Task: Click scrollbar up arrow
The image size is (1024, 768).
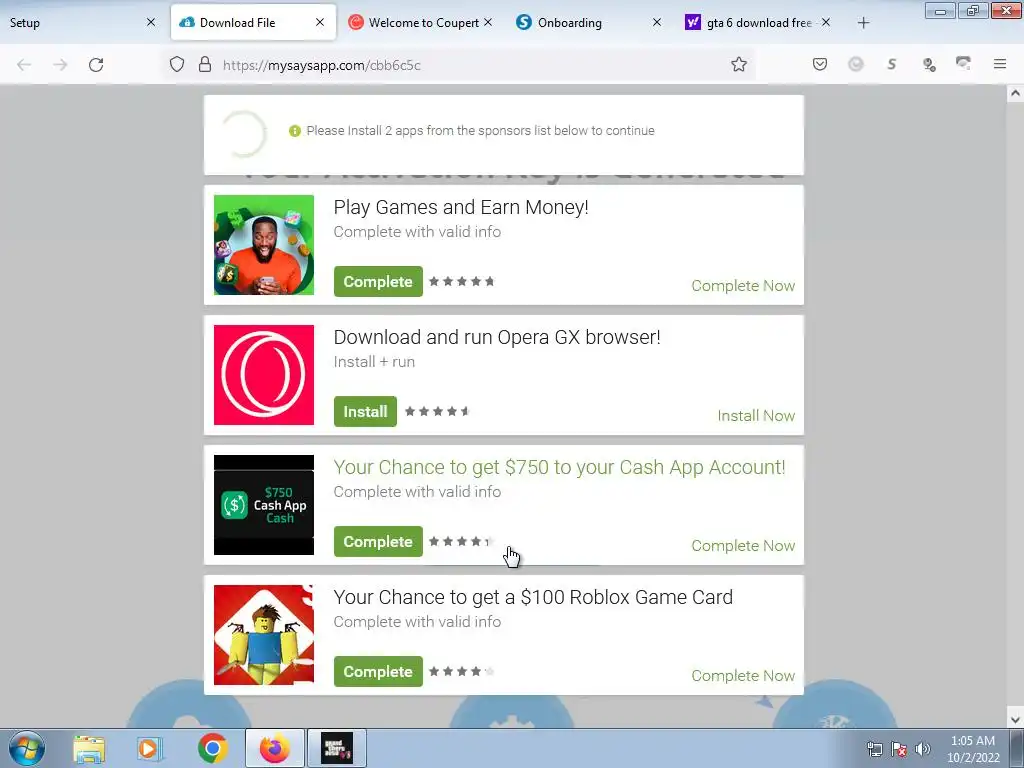Action: (x=1015, y=93)
